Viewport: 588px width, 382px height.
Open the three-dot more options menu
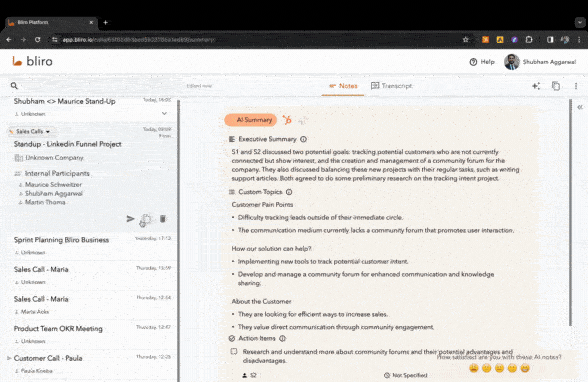pos(576,86)
